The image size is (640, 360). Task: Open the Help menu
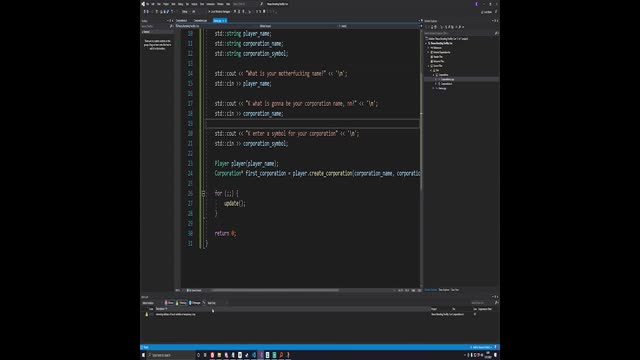click(228, 4)
